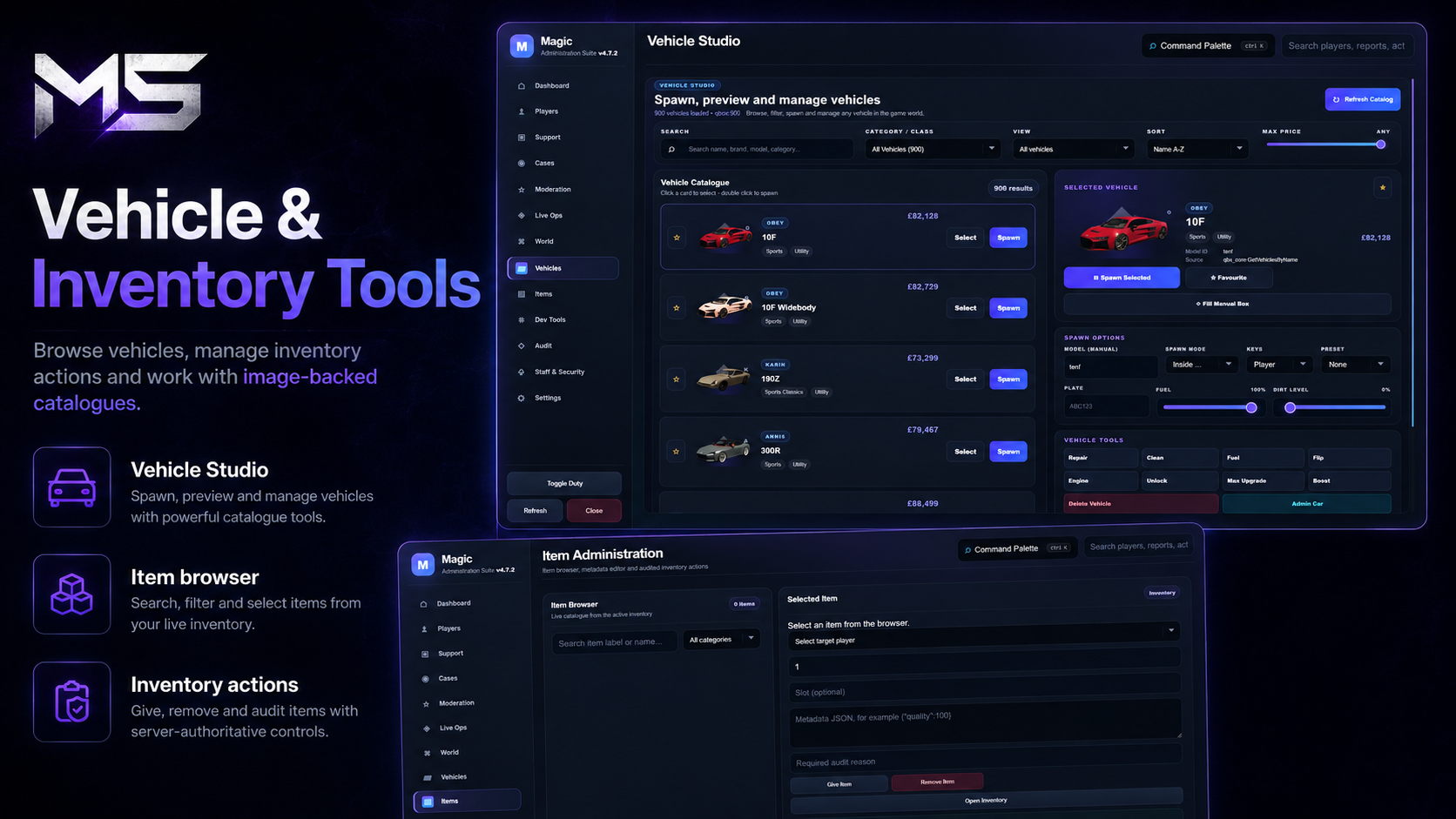Click the Metadata JSON text area
The width and height of the screenshot is (1456, 819).
985,723
